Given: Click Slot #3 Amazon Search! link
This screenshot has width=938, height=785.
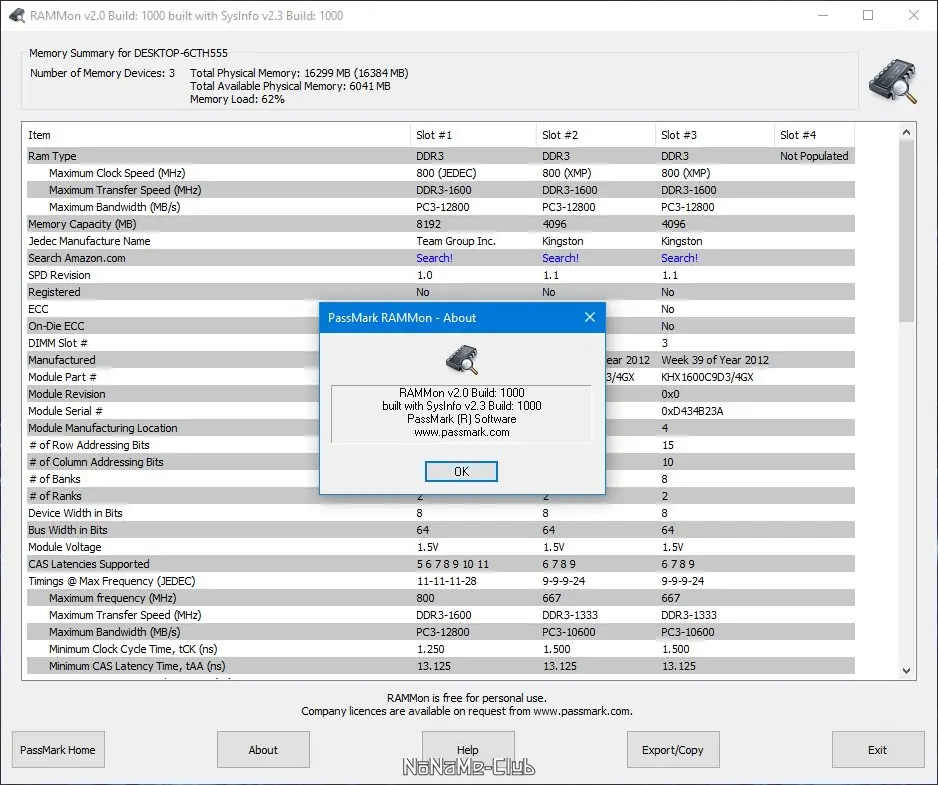Looking at the screenshot, I should tap(680, 258).
